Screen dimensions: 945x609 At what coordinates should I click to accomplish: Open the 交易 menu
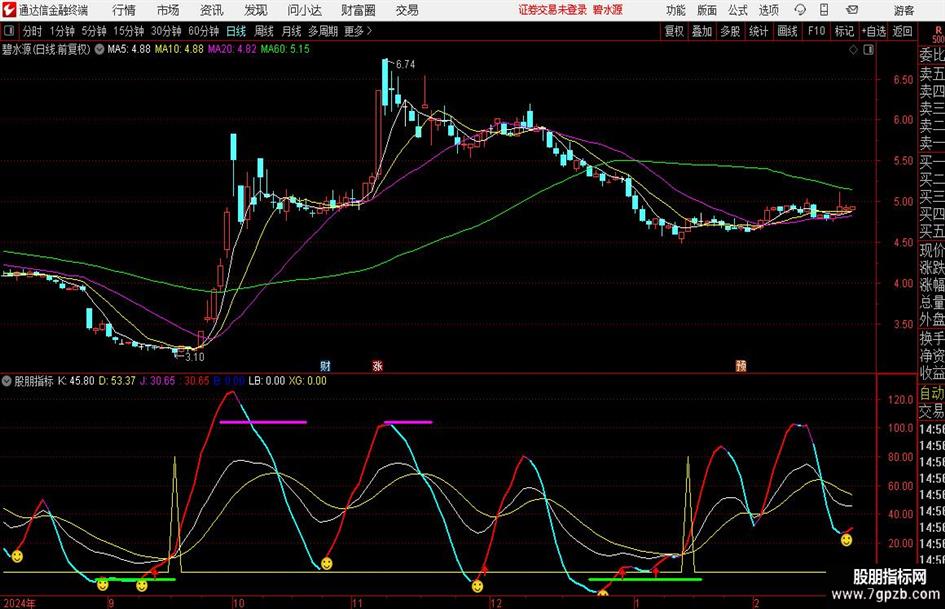pyautogui.click(x=407, y=10)
